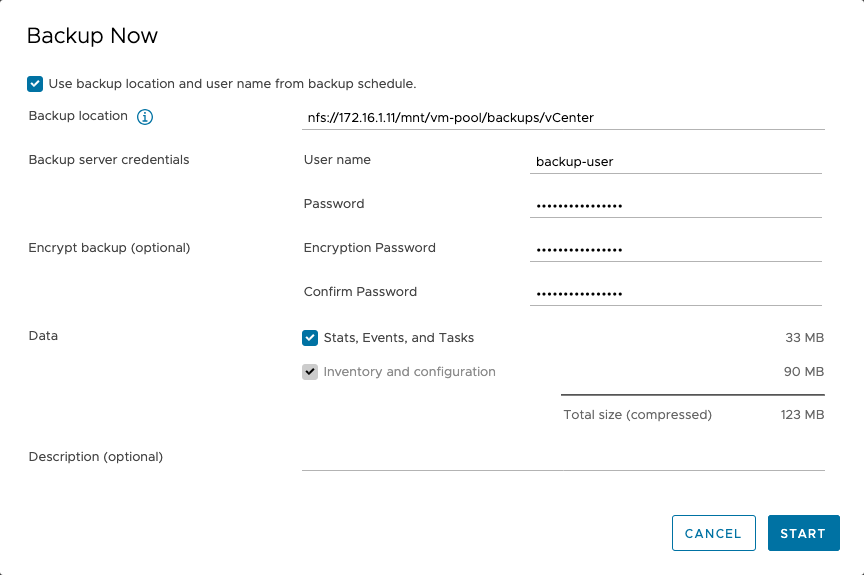864x575 pixels.
Task: Uncheck the Stats, Events, and Tasks checkbox
Action: coord(310,338)
